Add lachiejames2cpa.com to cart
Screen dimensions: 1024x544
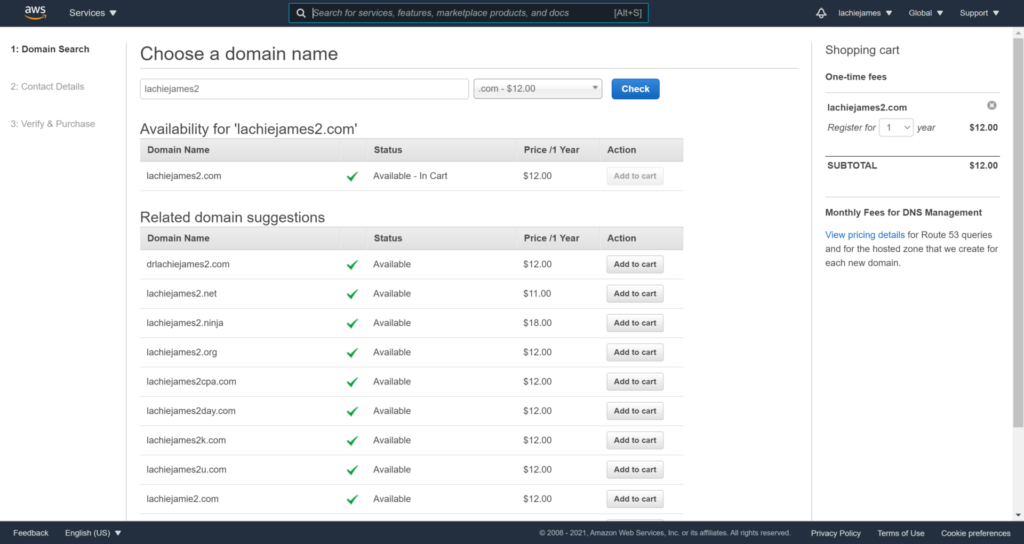635,382
